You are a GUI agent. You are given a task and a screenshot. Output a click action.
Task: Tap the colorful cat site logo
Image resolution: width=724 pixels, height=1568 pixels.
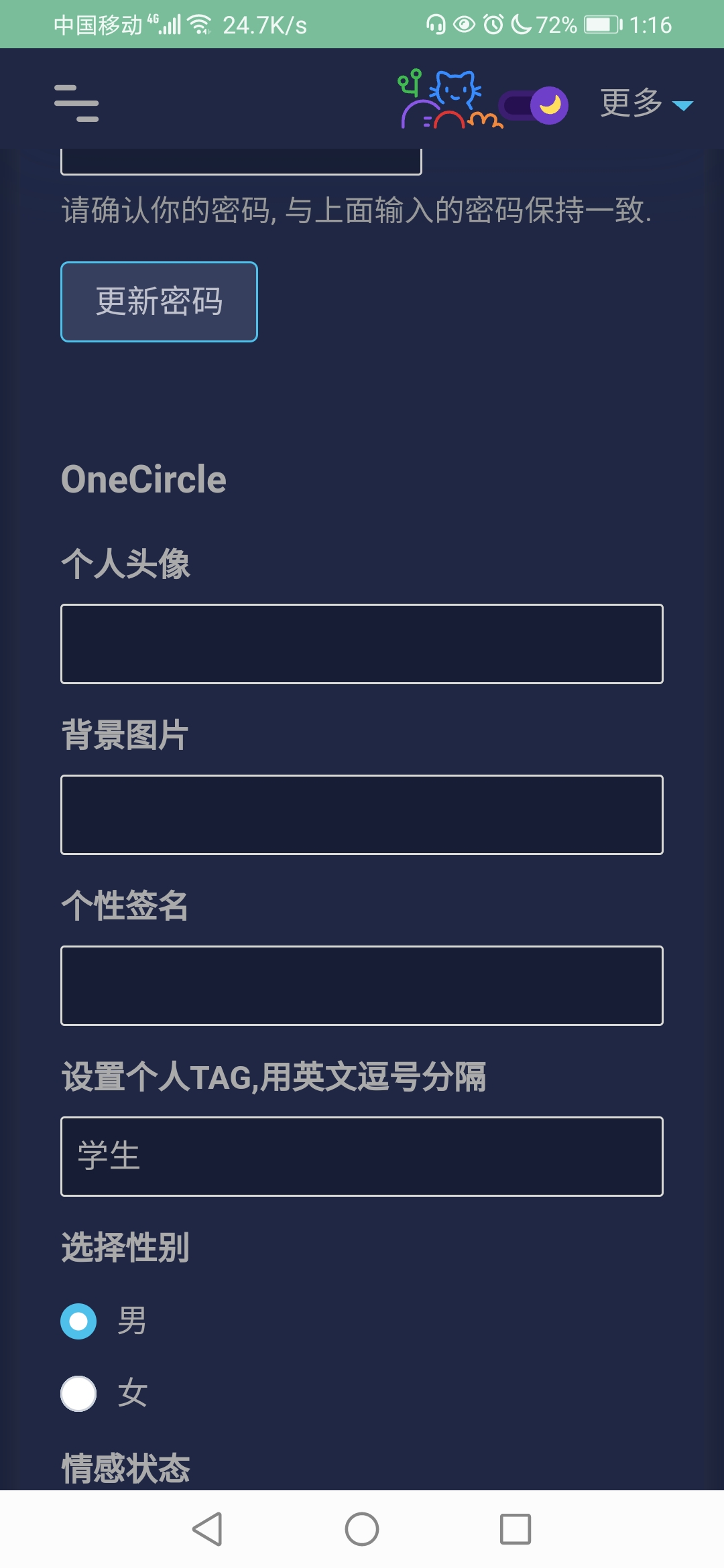click(449, 101)
